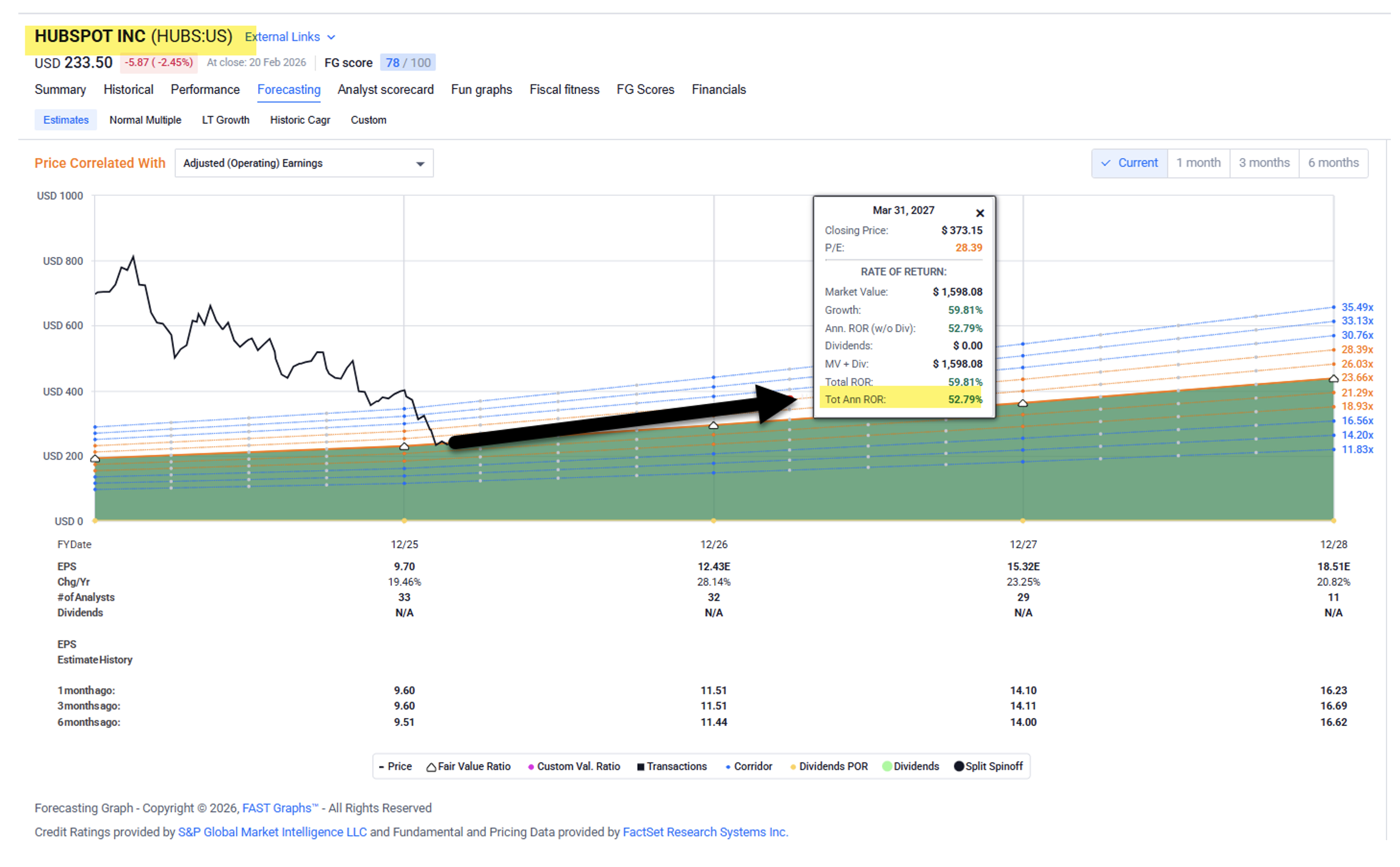
Task: Toggle Split Spinoff legend icon
Action: point(959,766)
